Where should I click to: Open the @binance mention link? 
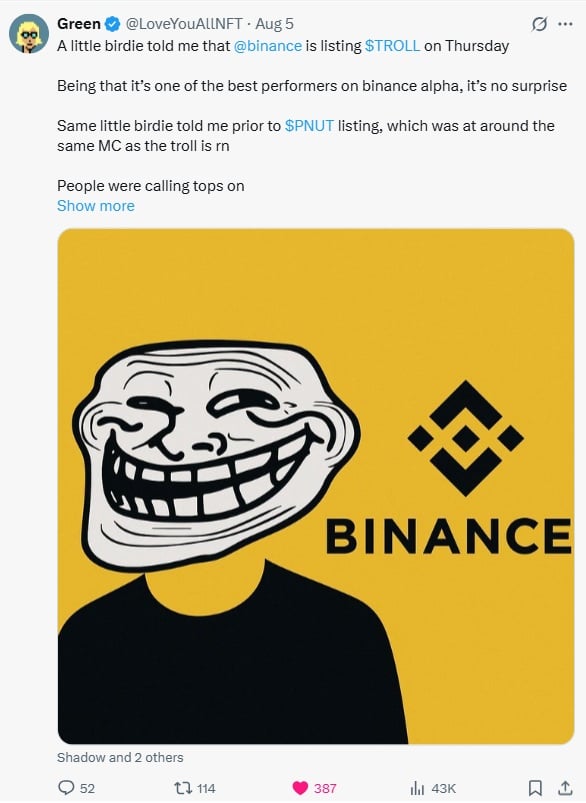[x=267, y=46]
